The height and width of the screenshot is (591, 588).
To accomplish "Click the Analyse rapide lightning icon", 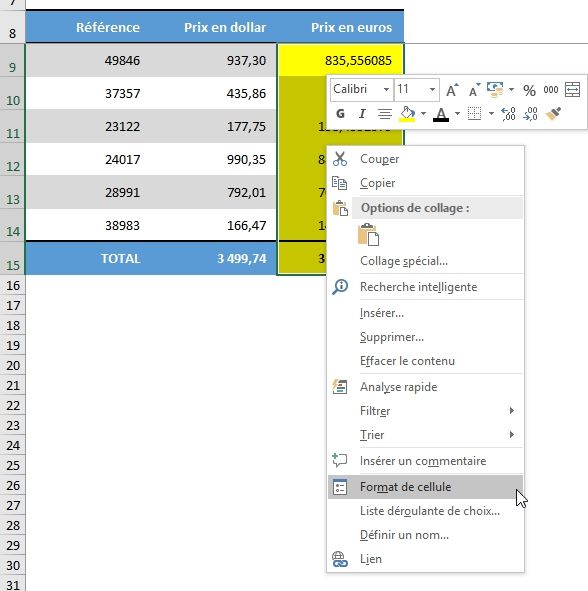I will 340,387.
